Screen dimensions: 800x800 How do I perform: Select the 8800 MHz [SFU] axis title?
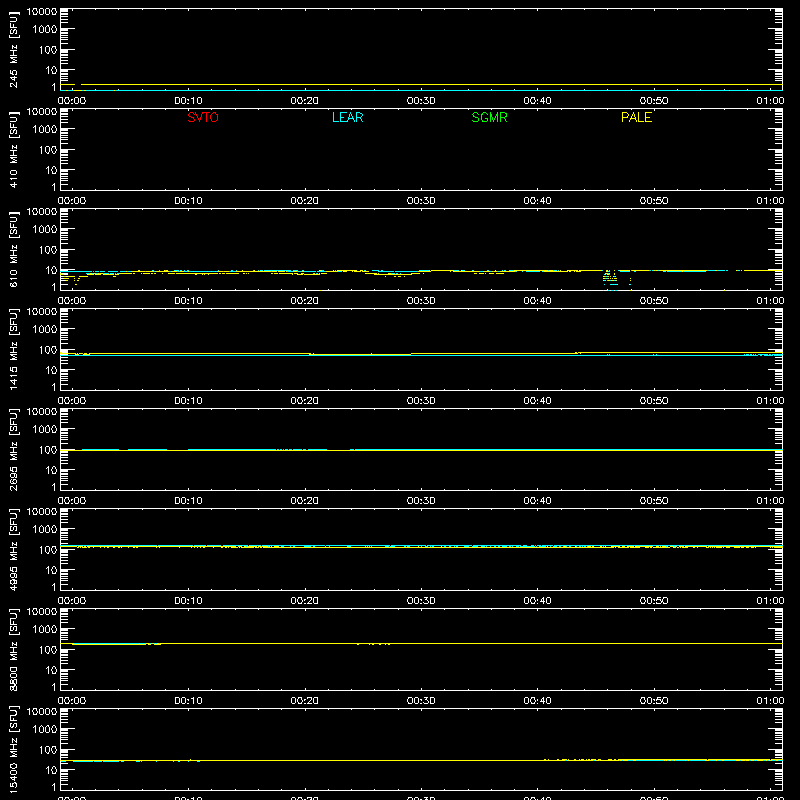tap(13, 649)
